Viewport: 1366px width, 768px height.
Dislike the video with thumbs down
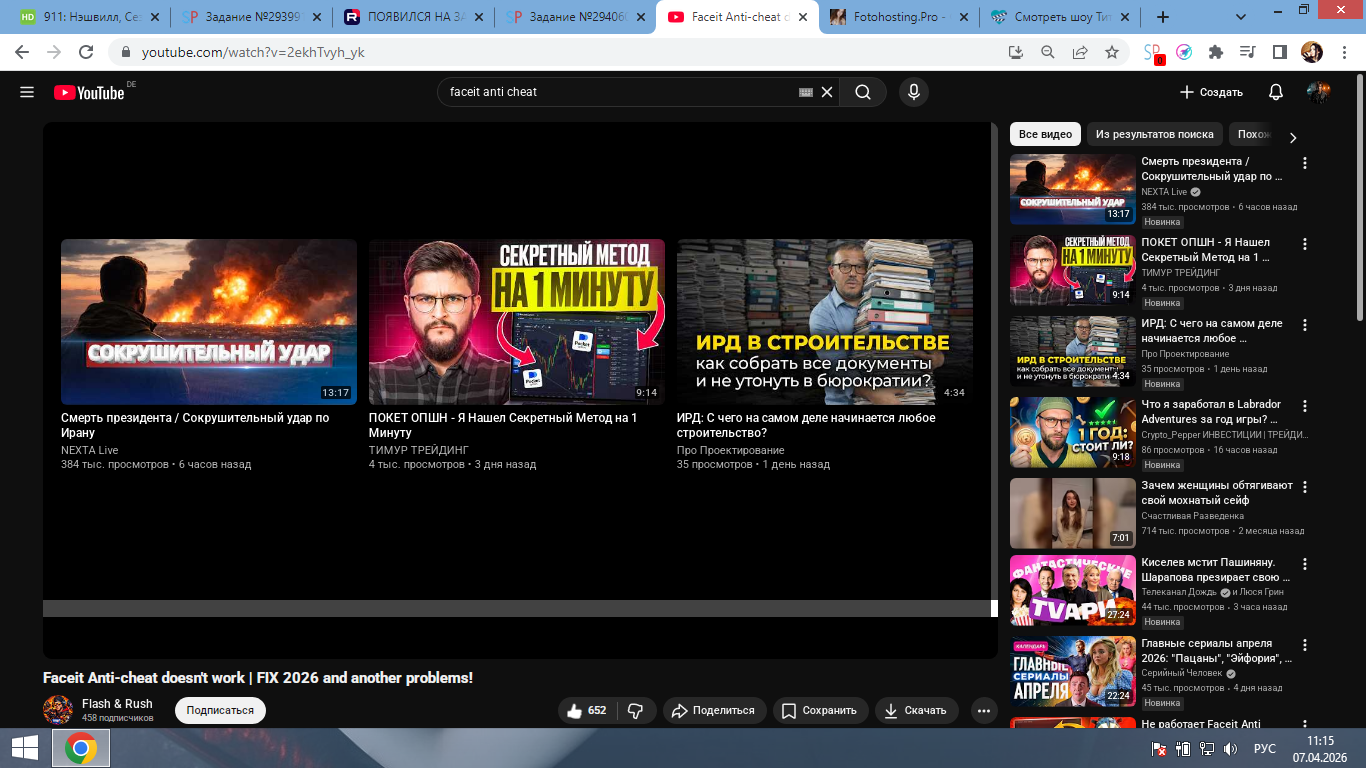tap(635, 710)
